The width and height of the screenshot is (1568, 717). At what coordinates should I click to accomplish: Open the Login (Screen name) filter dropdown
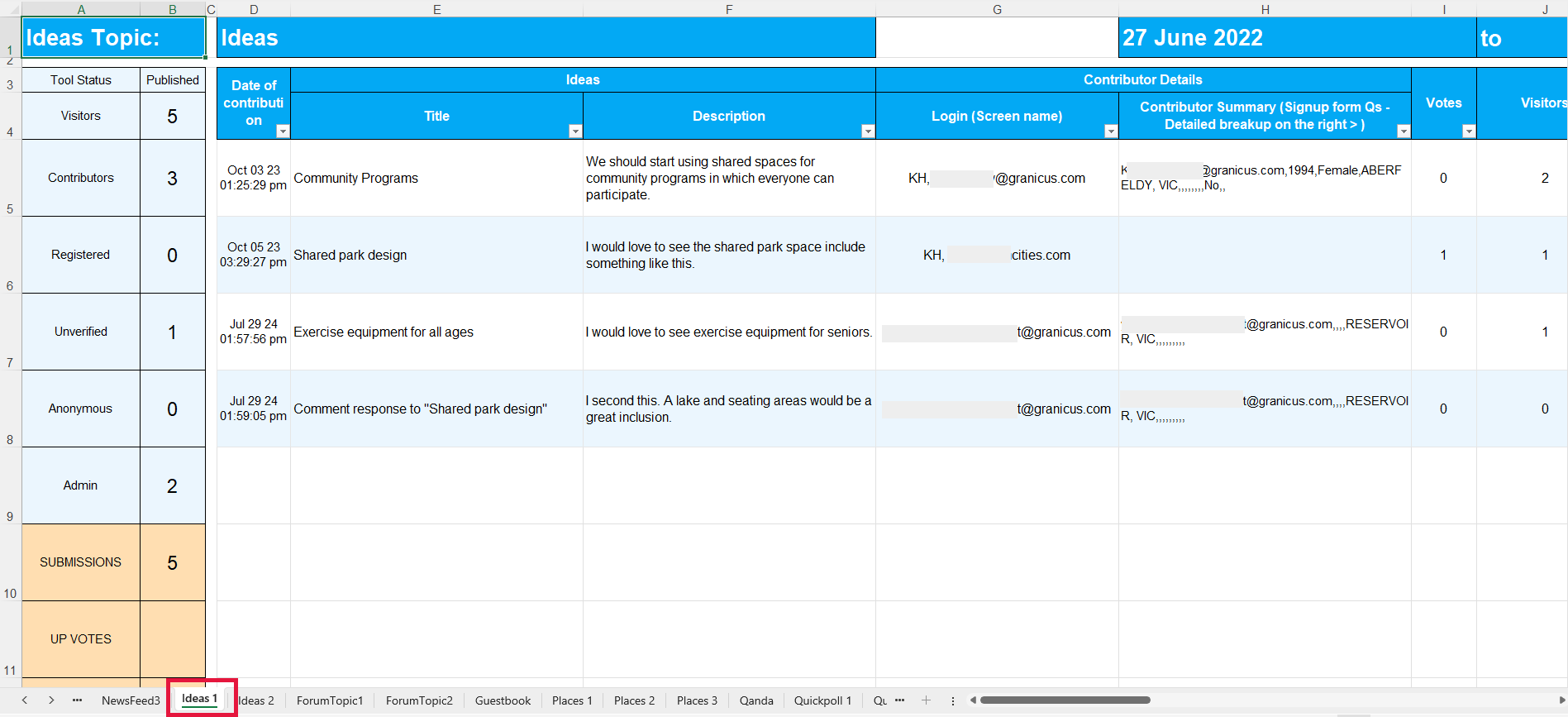(1111, 131)
